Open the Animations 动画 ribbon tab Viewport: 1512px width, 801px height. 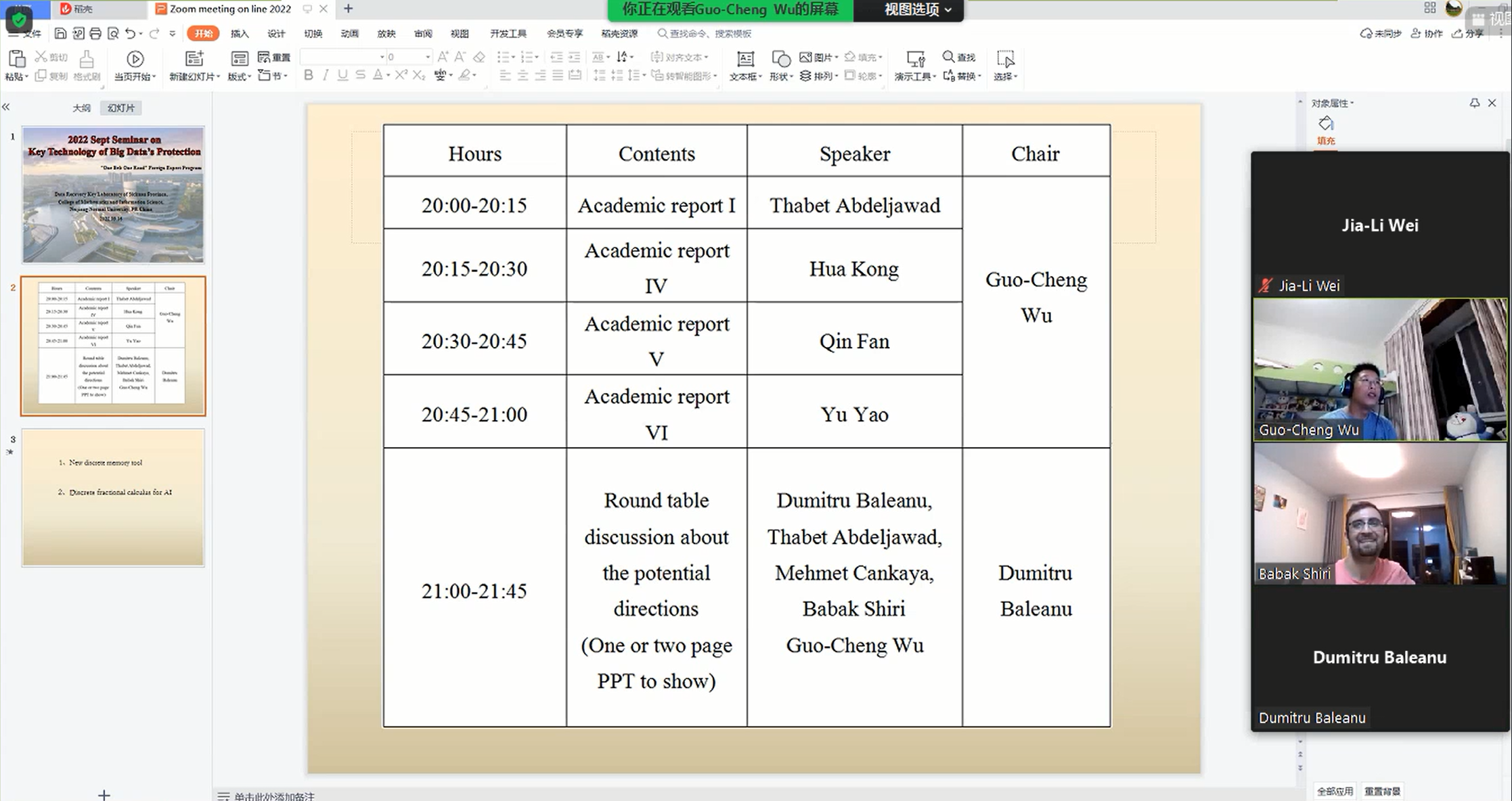point(349,33)
